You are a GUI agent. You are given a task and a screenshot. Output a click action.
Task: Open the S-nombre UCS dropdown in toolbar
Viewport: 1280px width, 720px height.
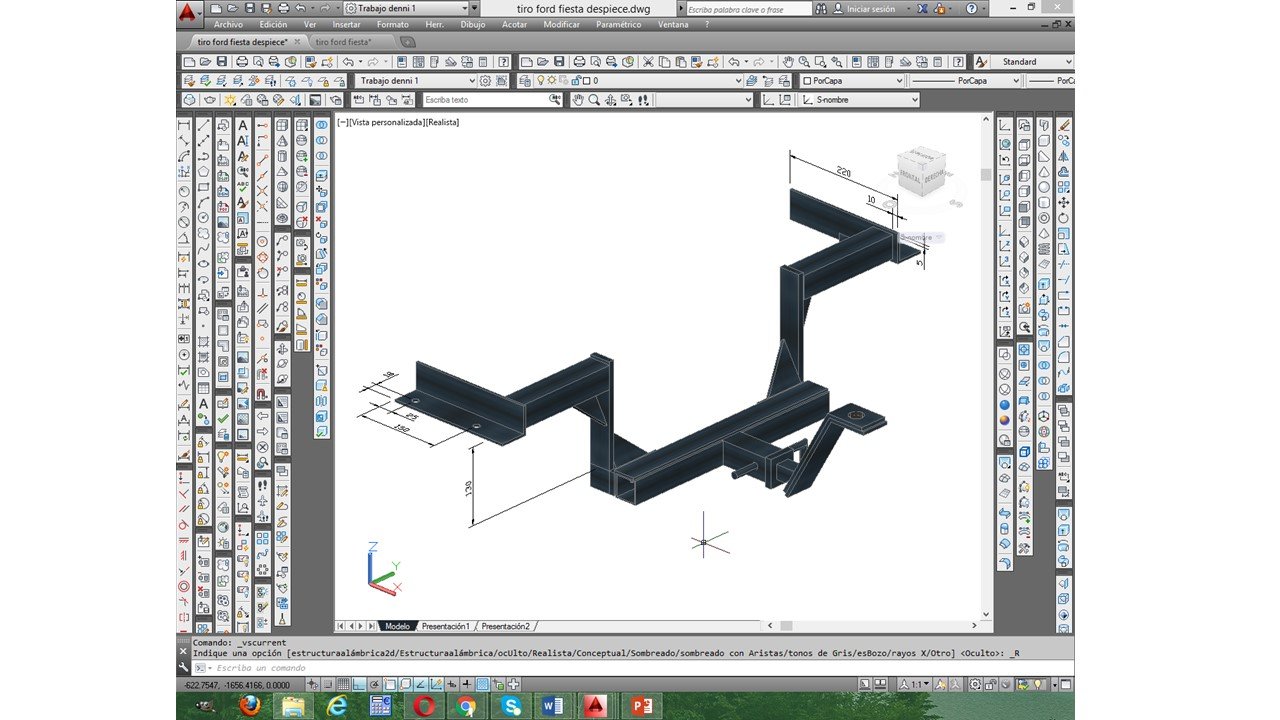click(x=860, y=100)
